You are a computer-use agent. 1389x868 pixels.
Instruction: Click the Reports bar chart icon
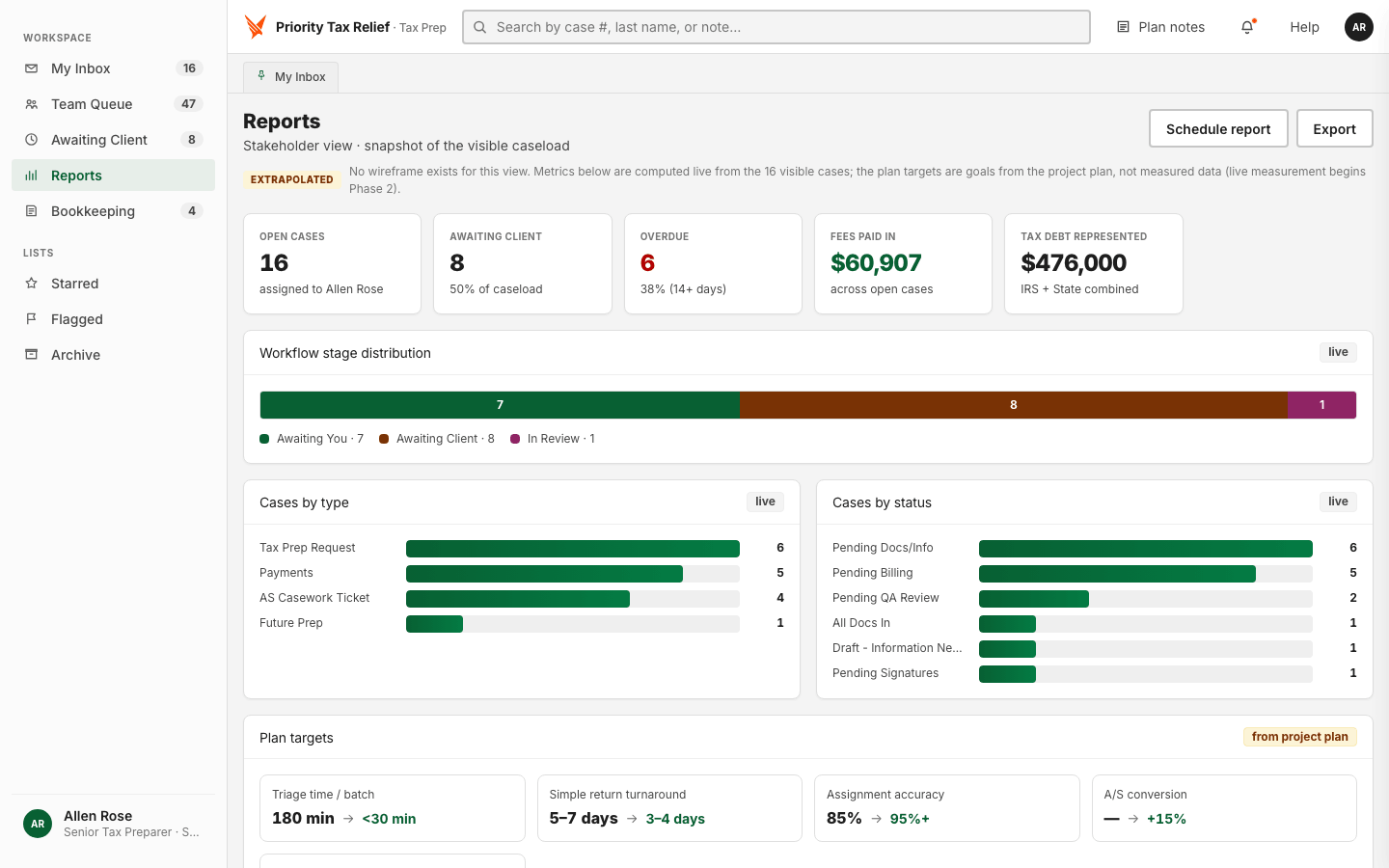pyautogui.click(x=31, y=176)
